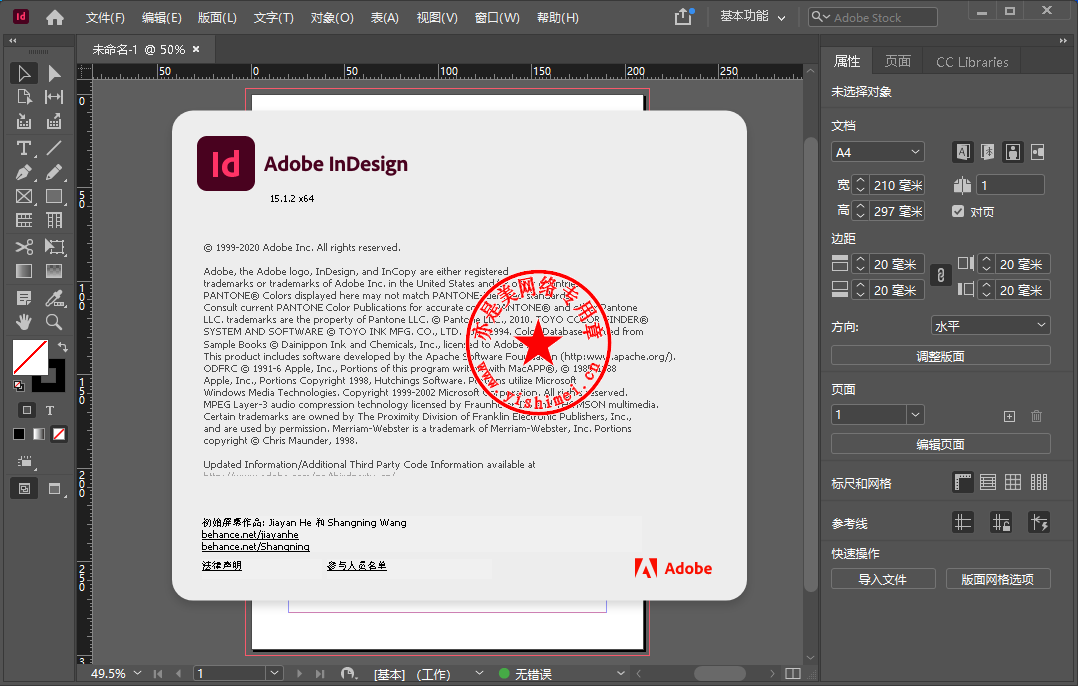Select the Zoom tool magnifier

(54, 322)
